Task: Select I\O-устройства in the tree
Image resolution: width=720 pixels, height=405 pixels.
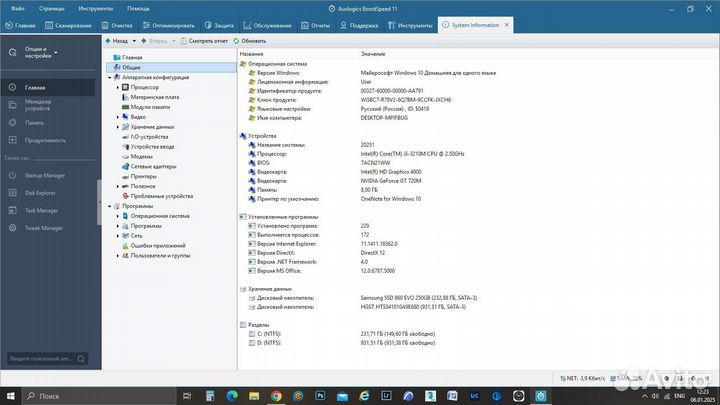Action: pos(149,137)
